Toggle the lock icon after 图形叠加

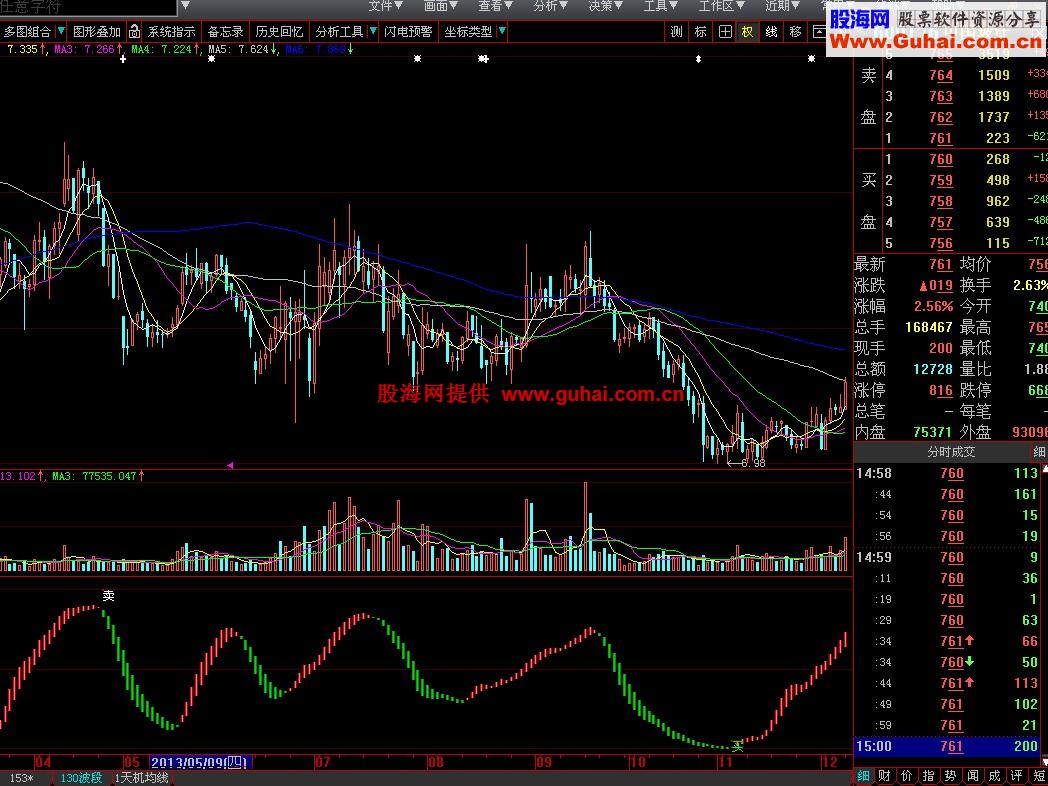click(134, 31)
